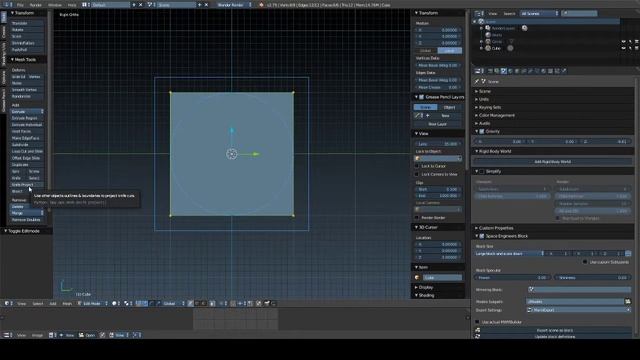Click the RenderLayers camera icon in Outliner
640x360 pixels.
[524, 28]
